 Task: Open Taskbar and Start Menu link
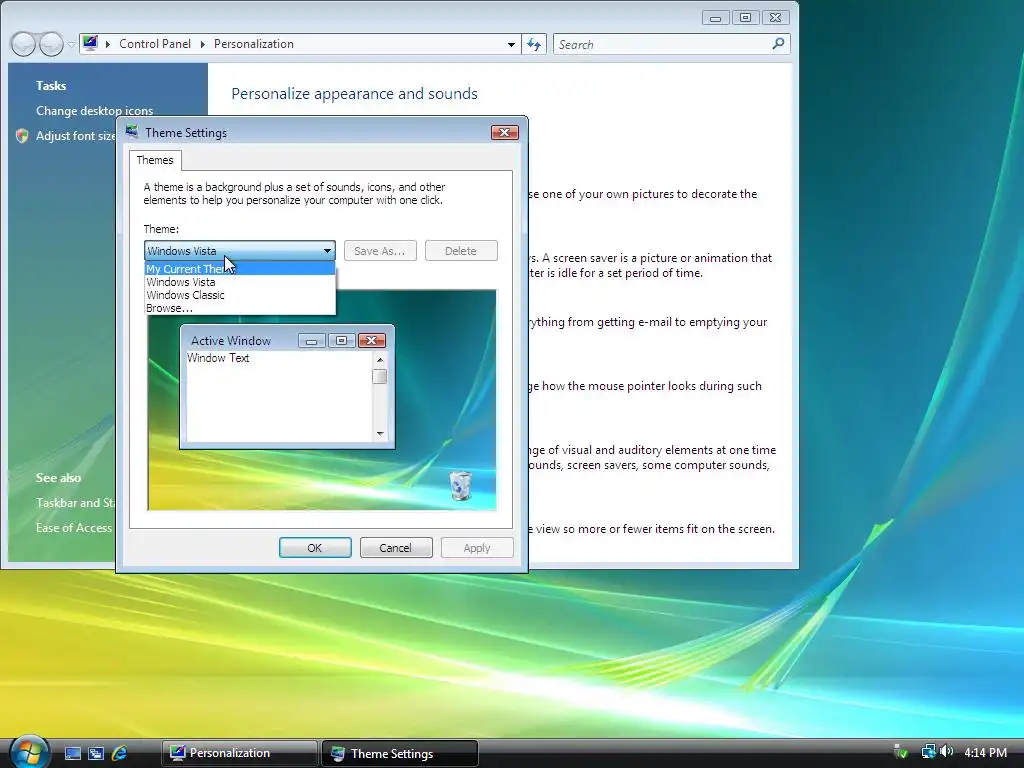pos(75,502)
